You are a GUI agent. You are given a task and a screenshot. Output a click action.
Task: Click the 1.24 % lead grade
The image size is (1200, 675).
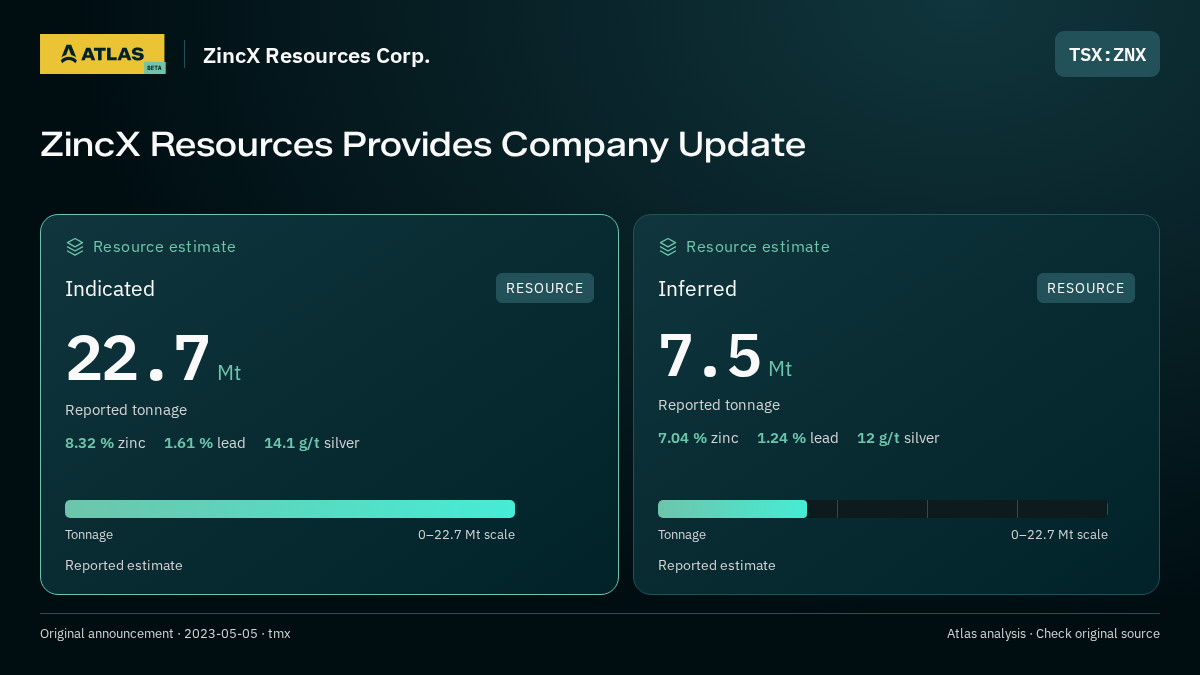tap(798, 437)
